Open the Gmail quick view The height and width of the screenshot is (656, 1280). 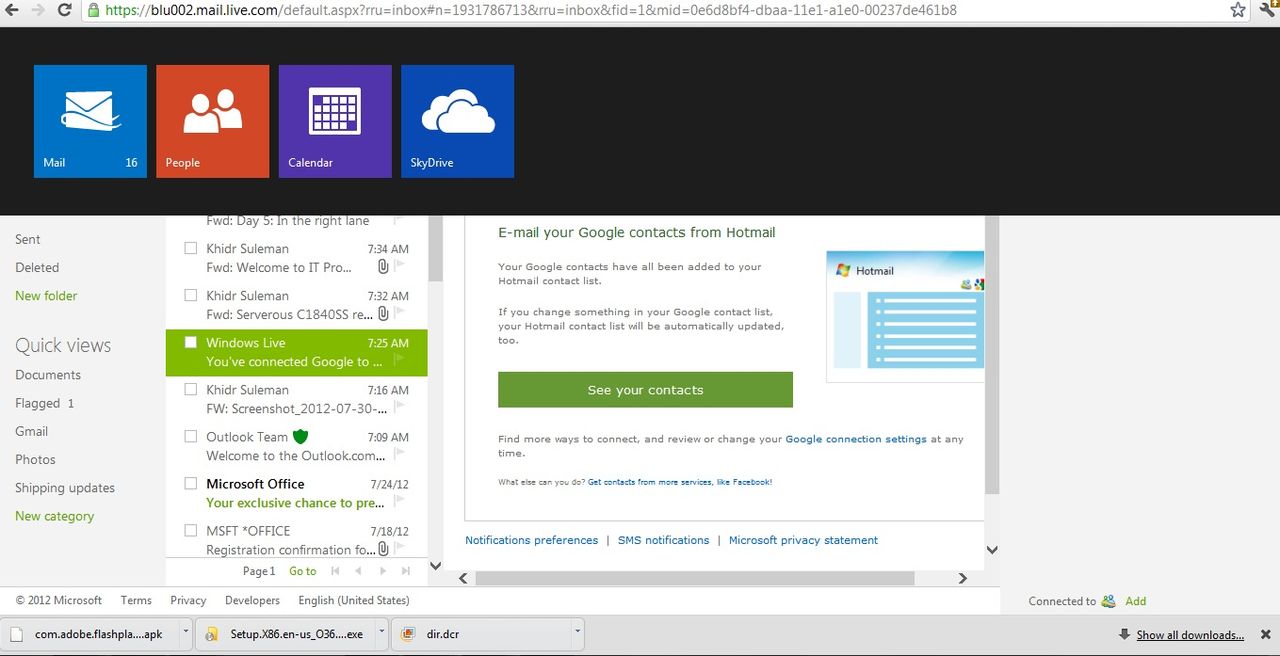(x=32, y=431)
